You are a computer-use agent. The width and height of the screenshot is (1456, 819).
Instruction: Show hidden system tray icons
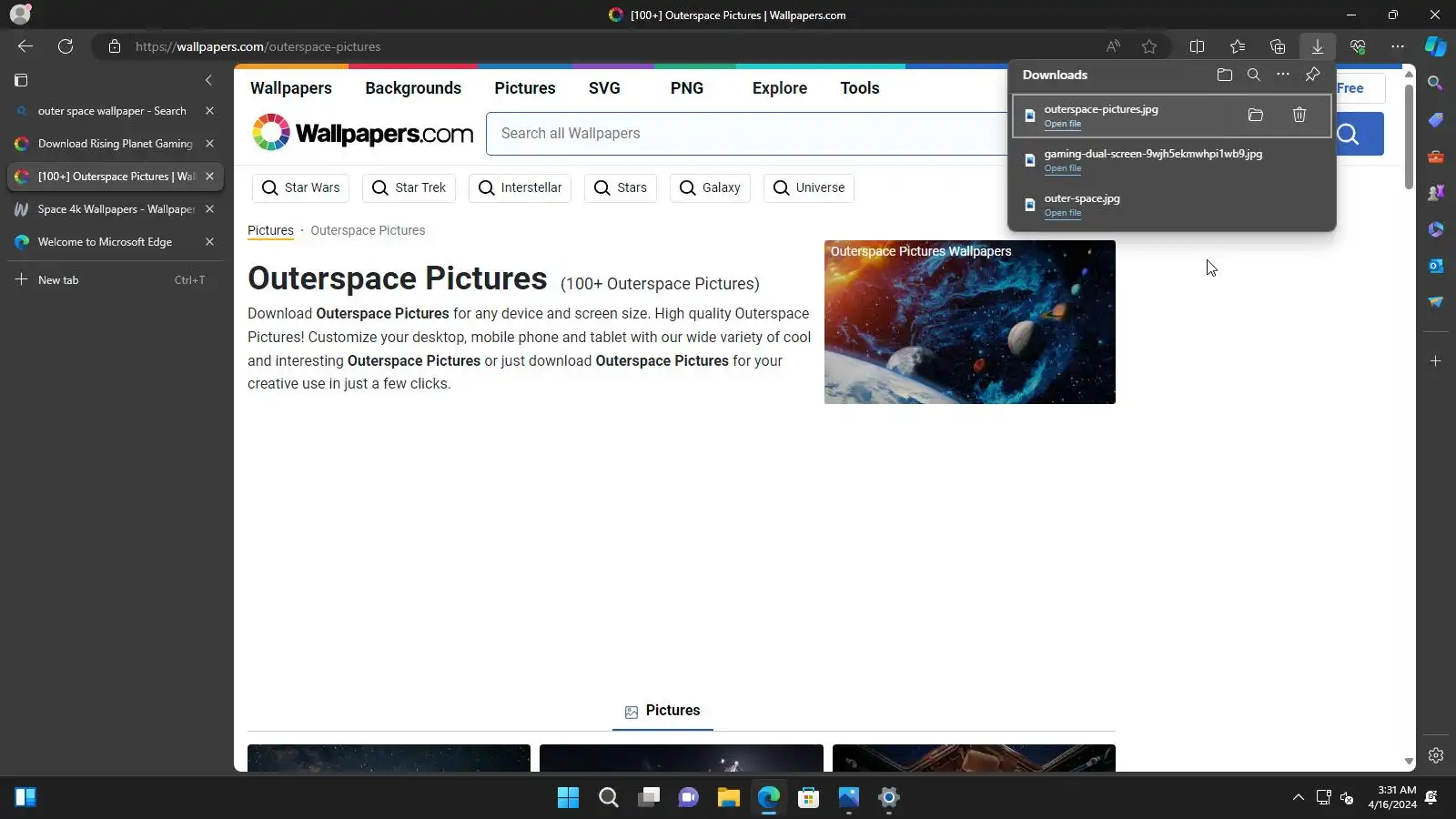point(1299,798)
